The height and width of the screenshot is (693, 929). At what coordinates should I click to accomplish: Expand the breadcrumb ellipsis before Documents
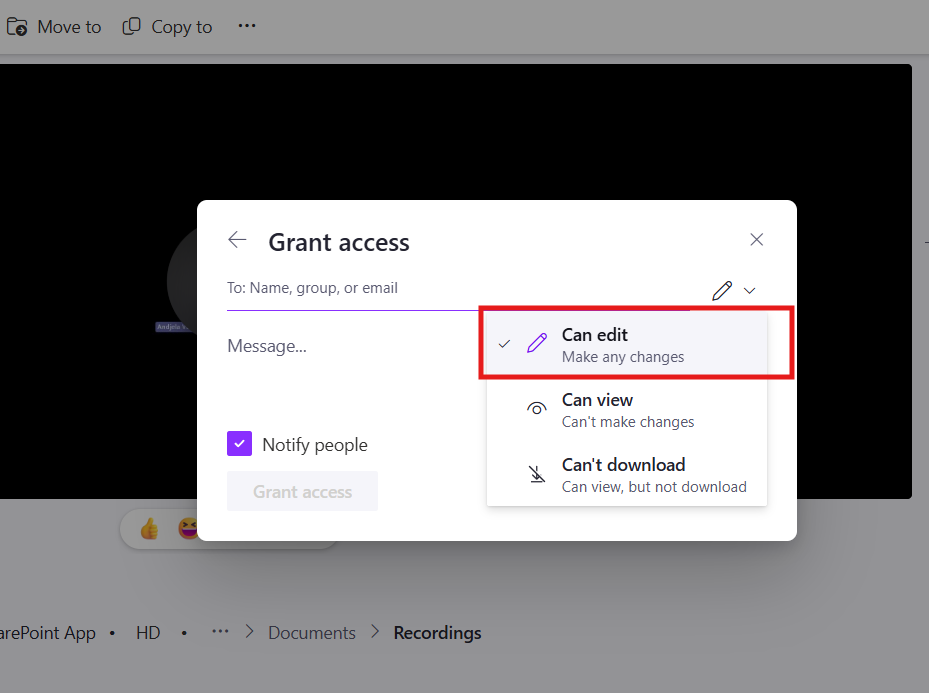click(x=220, y=632)
